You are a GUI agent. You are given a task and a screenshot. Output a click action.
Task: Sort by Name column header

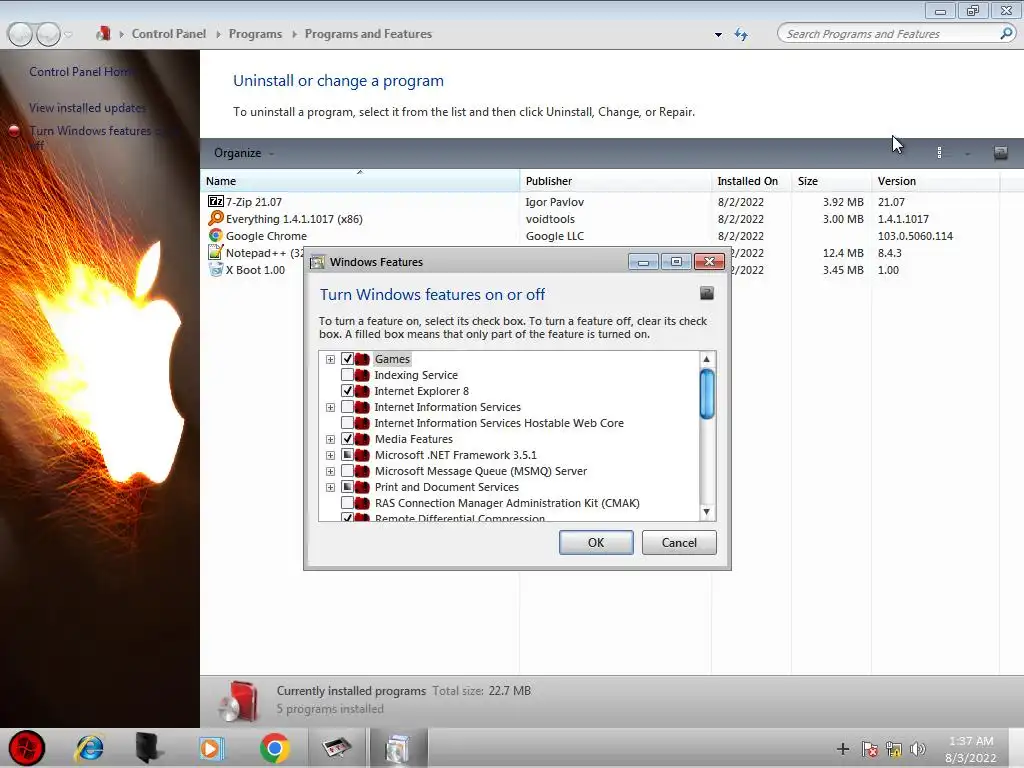(360, 181)
